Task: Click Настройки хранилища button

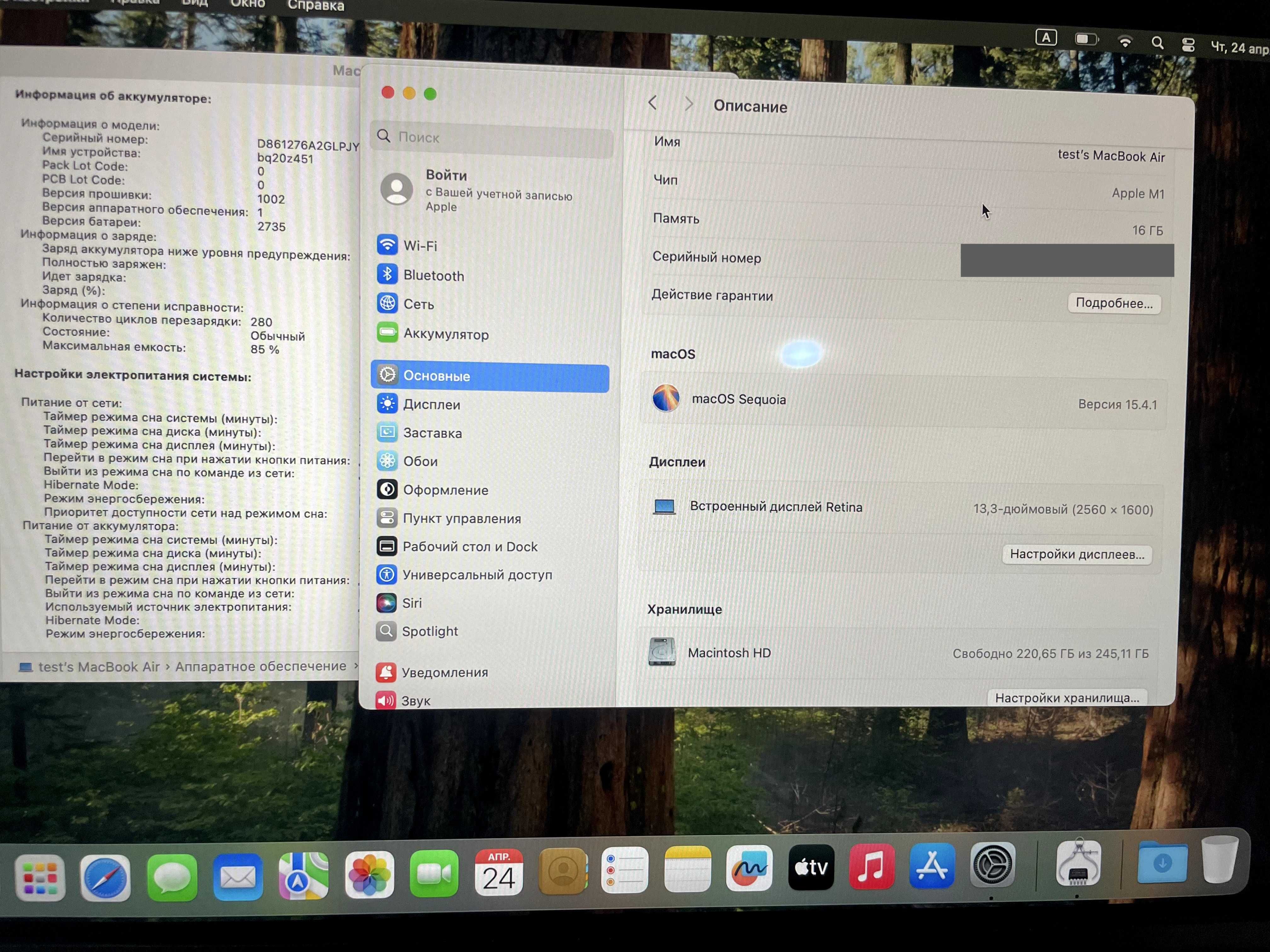Action: (1067, 698)
